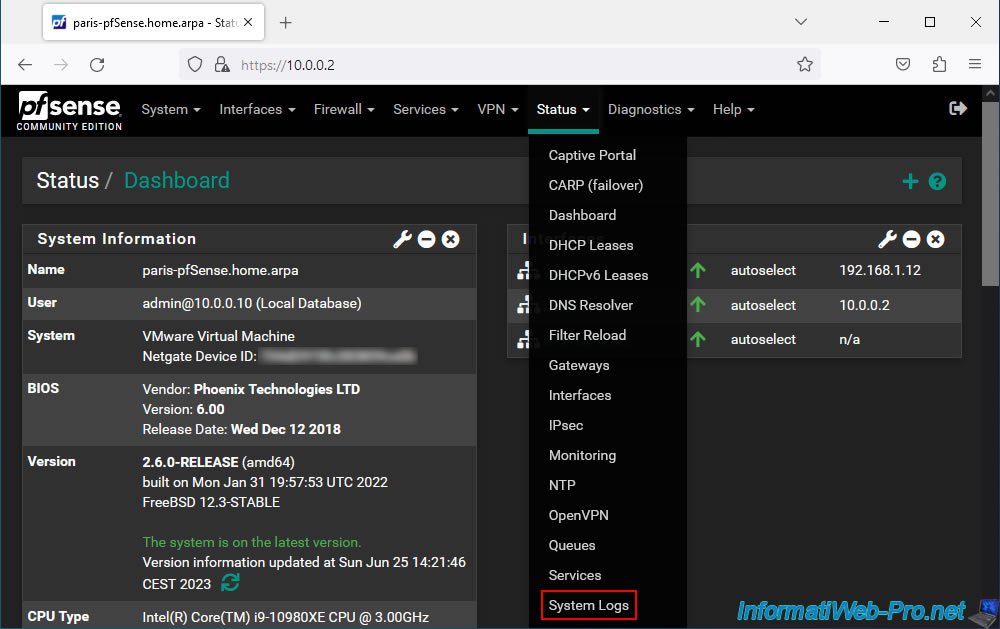Log out using the sign-out icon
The width and height of the screenshot is (1000, 629).
958,108
